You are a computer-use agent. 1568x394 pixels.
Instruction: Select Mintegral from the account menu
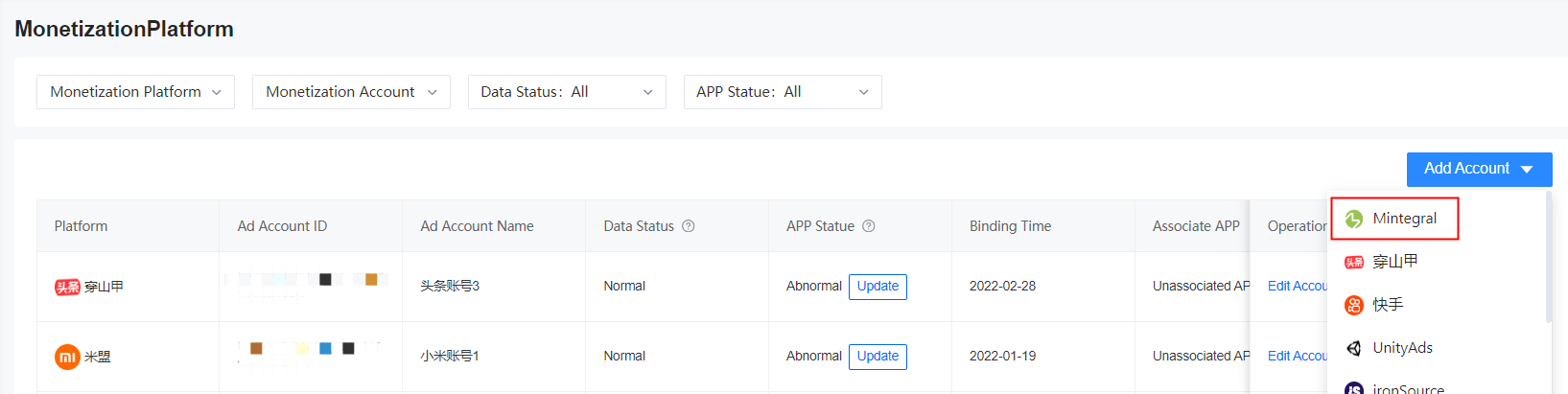click(1404, 219)
